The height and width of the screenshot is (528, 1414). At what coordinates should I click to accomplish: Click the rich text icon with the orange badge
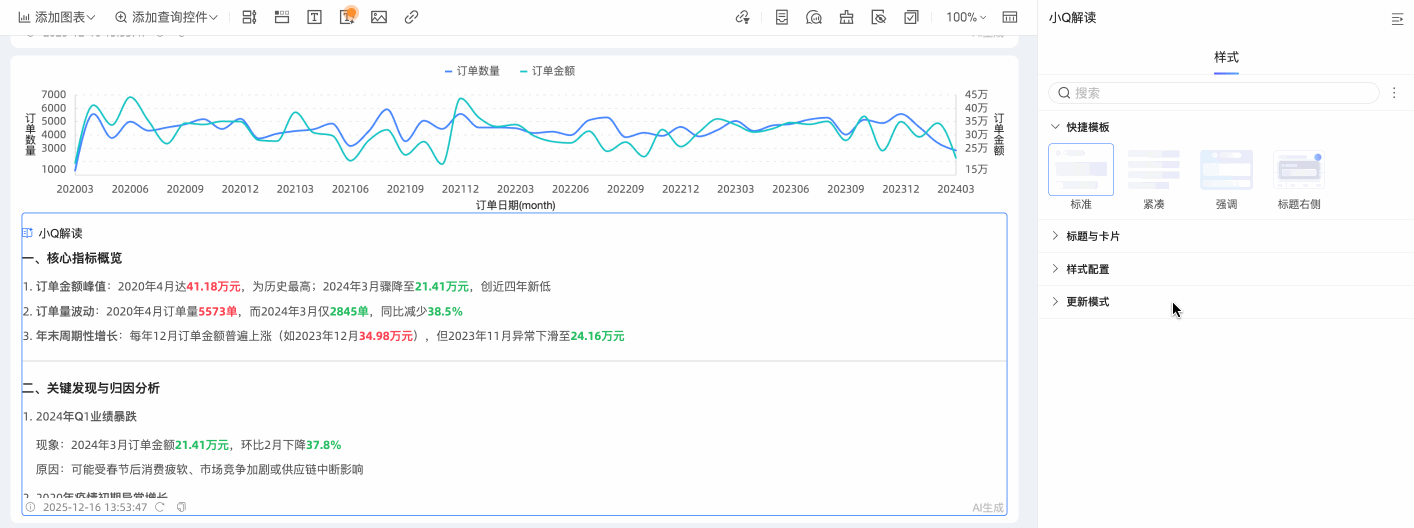(347, 17)
